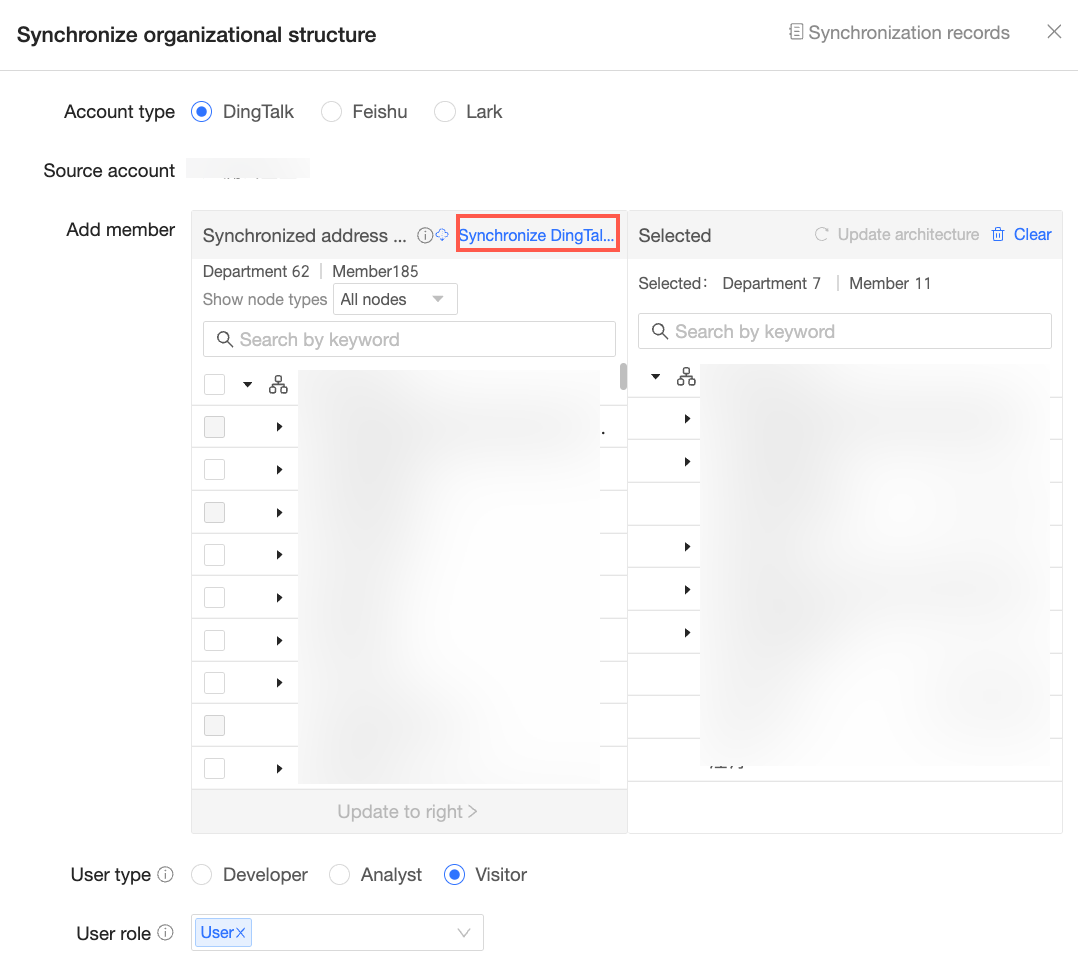Viewport: 1078px width, 972px height.
Task: Click the Synchronize DingTalk link
Action: (536, 235)
